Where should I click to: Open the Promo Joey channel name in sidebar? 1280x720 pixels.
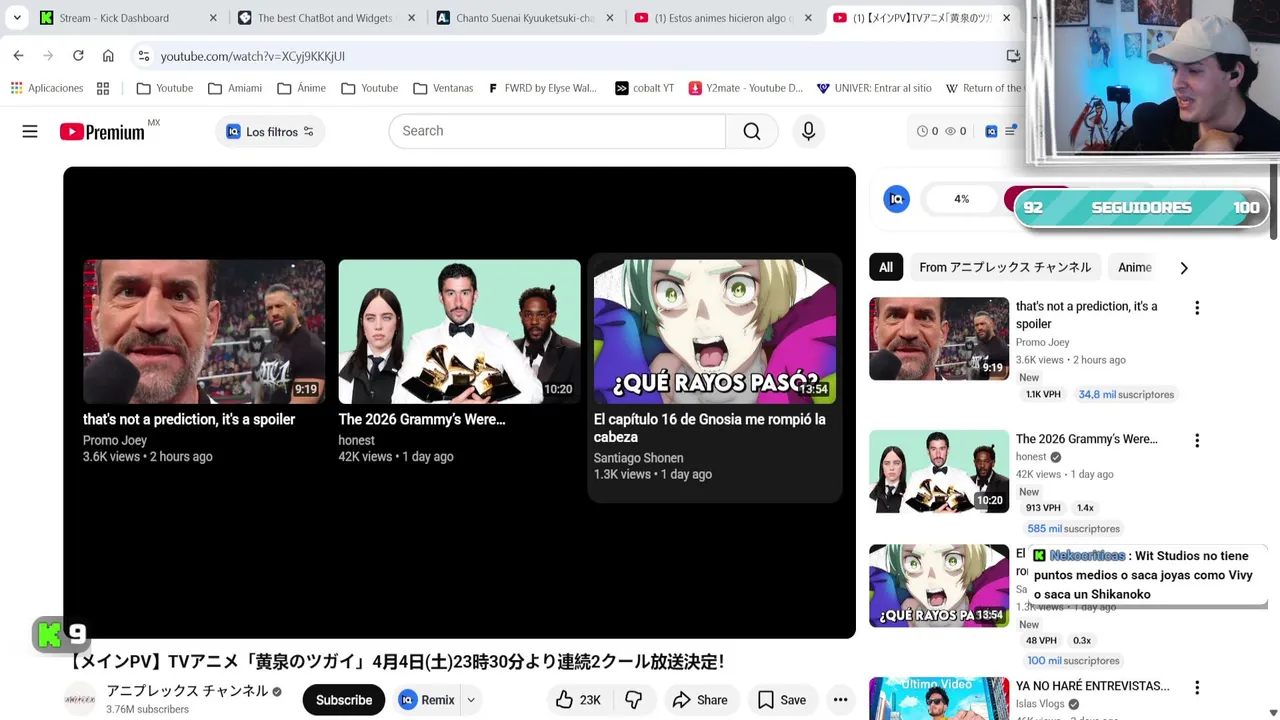pyautogui.click(x=1042, y=342)
